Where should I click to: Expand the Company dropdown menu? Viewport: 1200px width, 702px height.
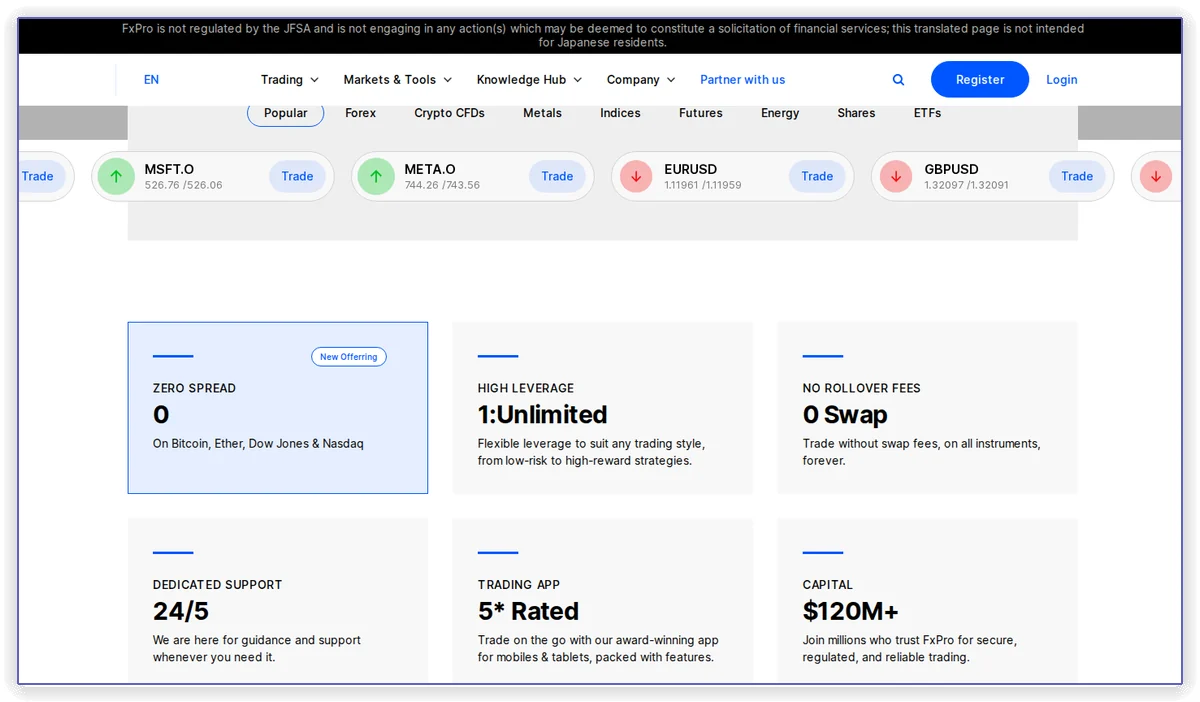pos(641,80)
